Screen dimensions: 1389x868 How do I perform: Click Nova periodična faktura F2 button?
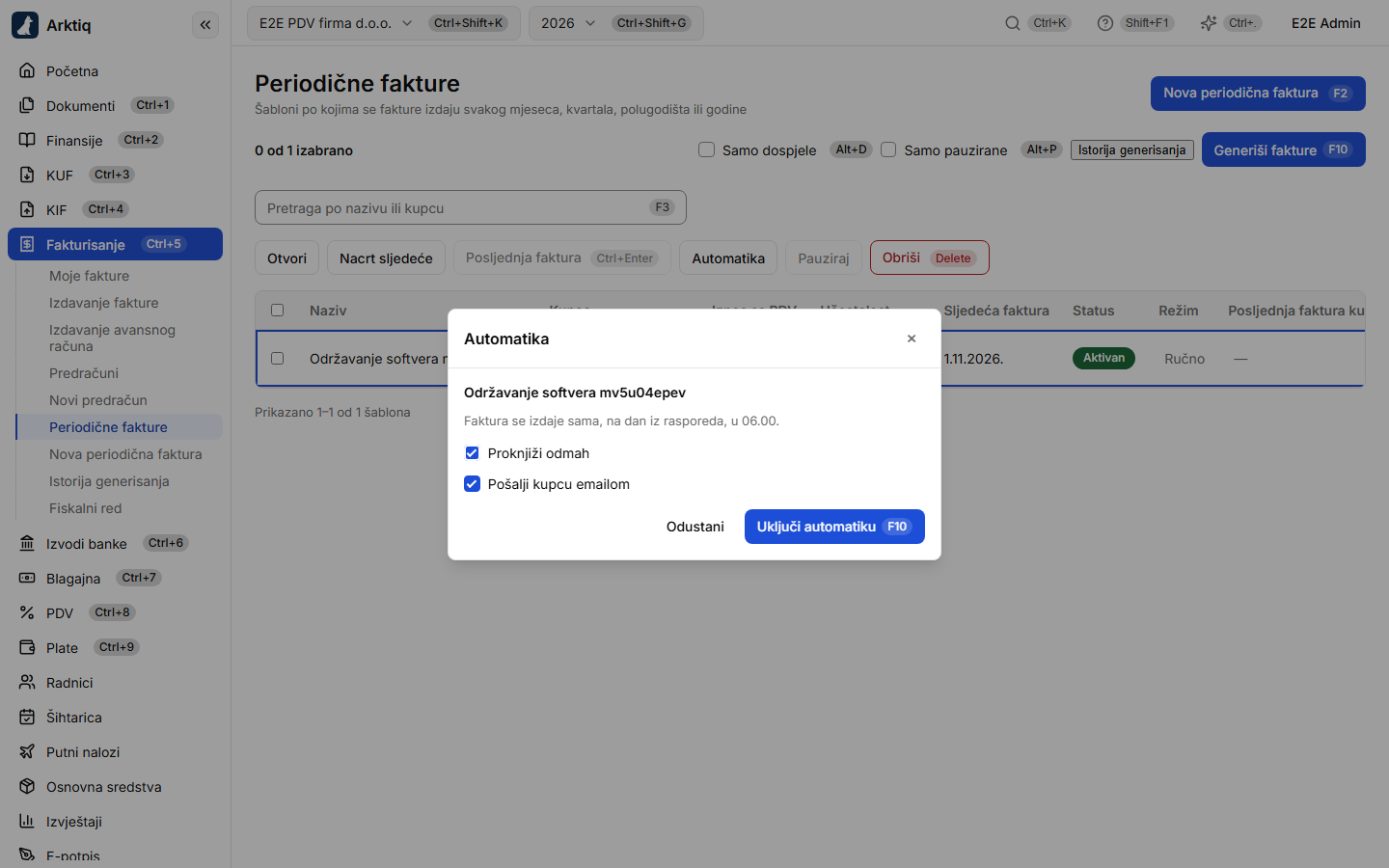[x=1258, y=94]
